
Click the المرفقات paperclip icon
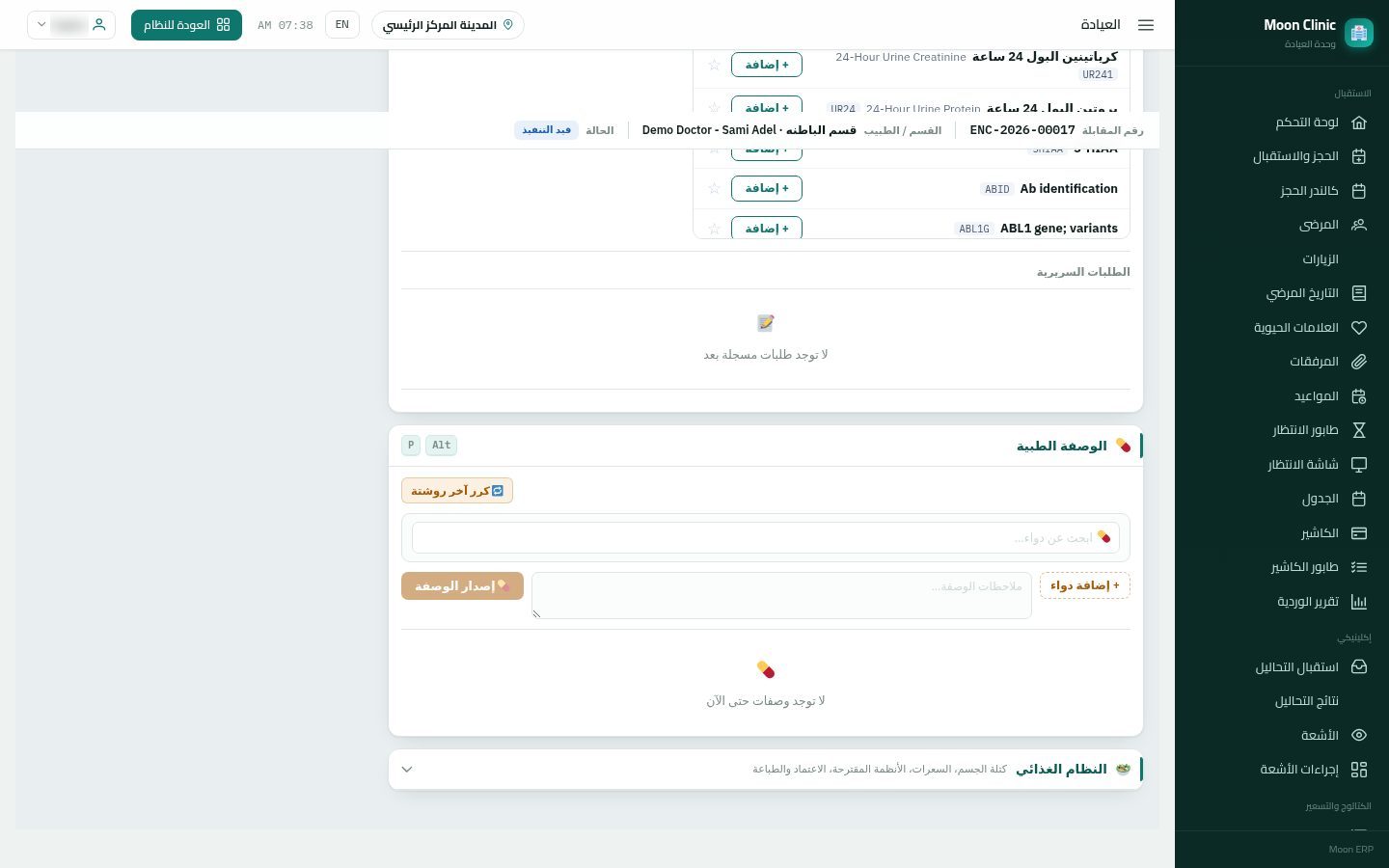point(1359,362)
